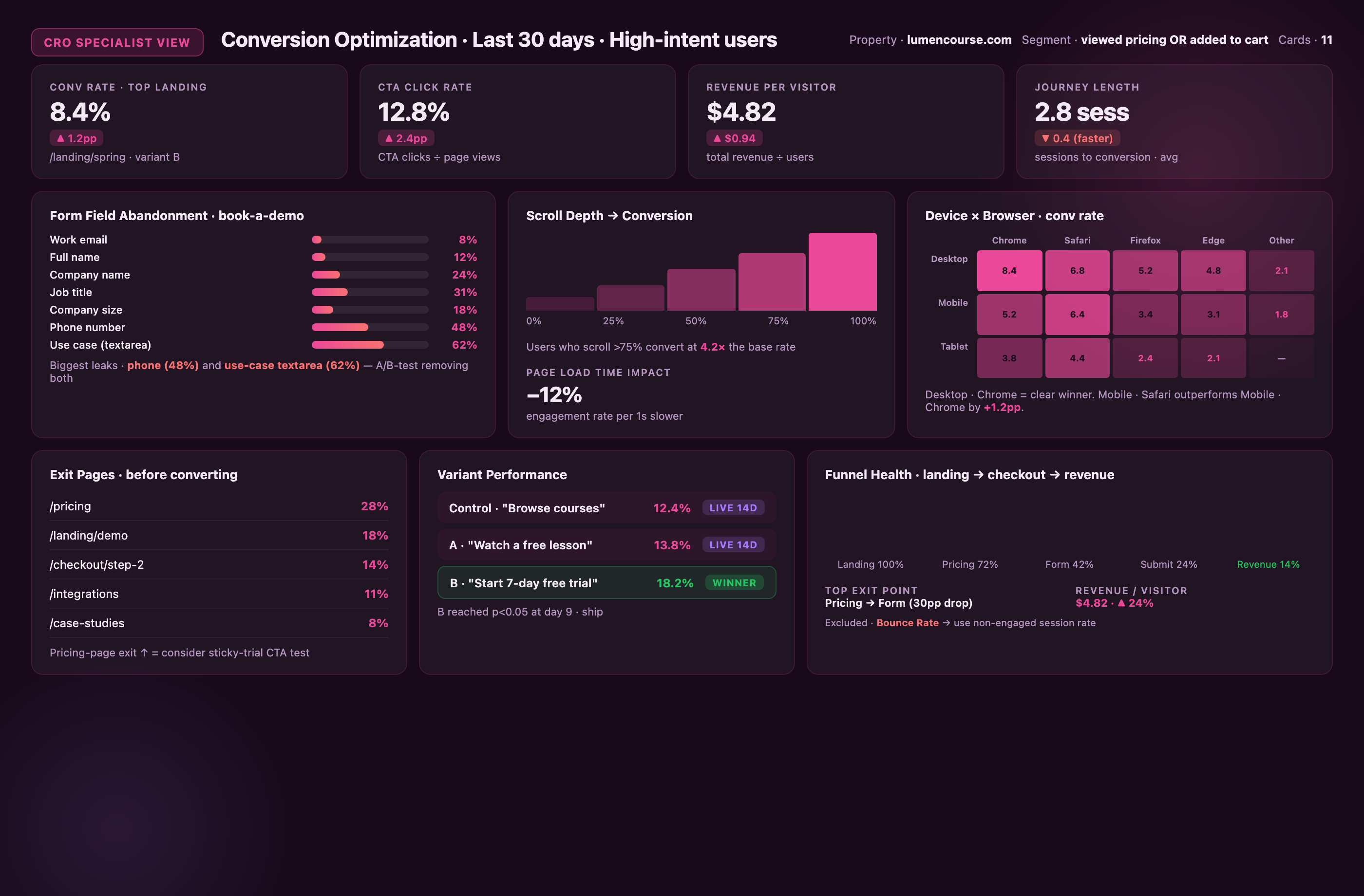Click the Pricing 72% funnel label
1364x896 pixels.
[x=970, y=564]
